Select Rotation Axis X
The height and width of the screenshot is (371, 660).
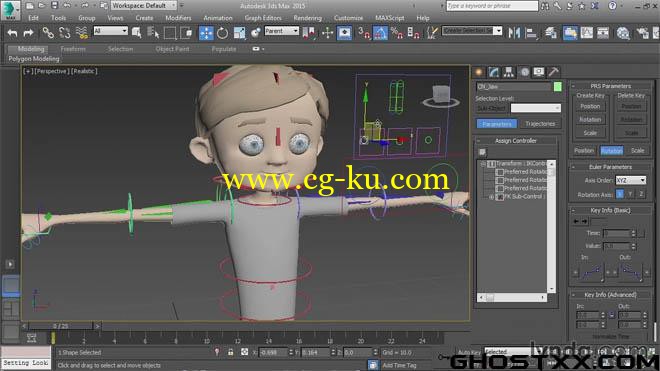click(620, 194)
